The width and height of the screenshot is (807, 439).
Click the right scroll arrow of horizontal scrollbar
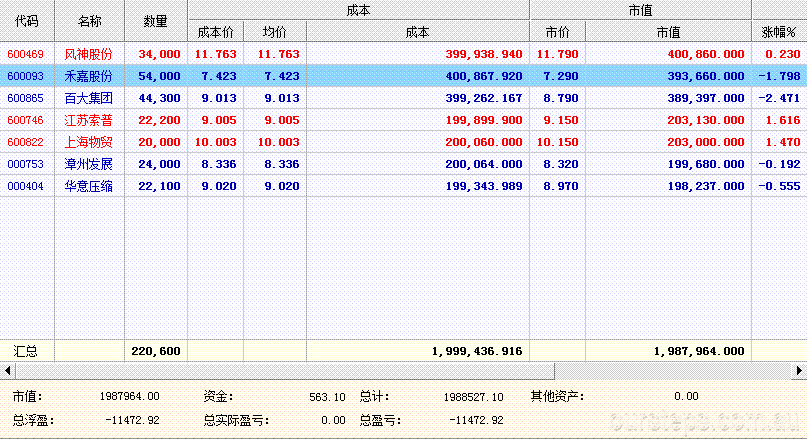(x=799, y=371)
